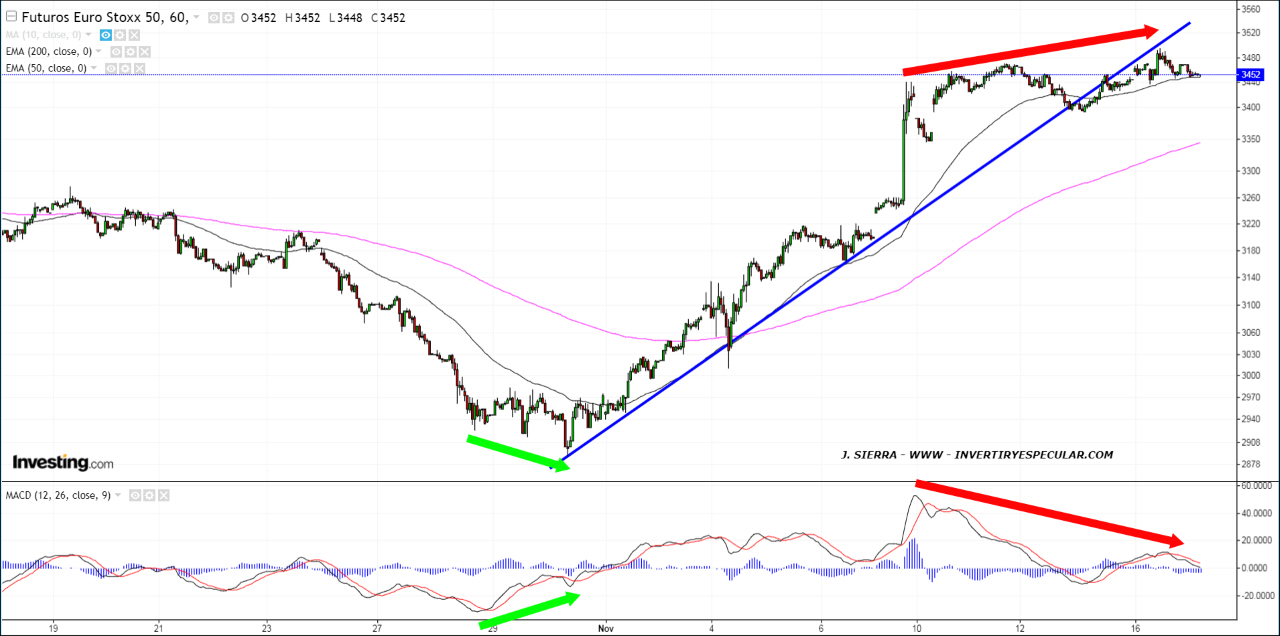Toggle visibility of MA (10, close, 0)
Image resolution: width=1280 pixels, height=636 pixels.
(x=105, y=34)
